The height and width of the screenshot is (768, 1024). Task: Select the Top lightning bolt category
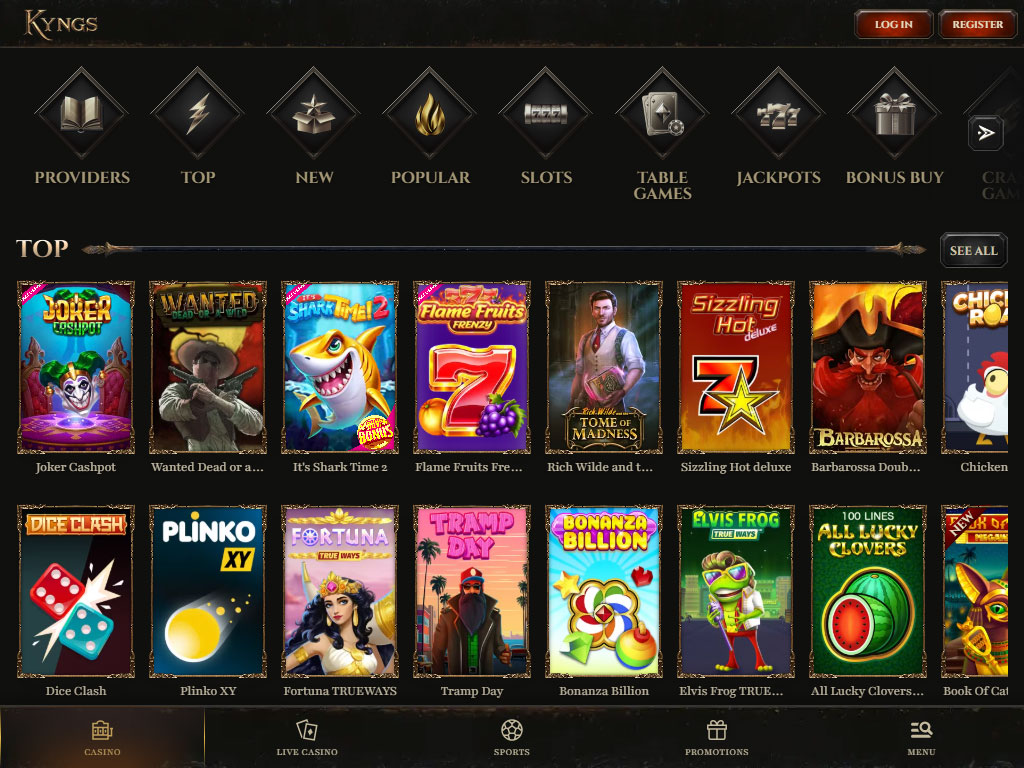(x=198, y=114)
